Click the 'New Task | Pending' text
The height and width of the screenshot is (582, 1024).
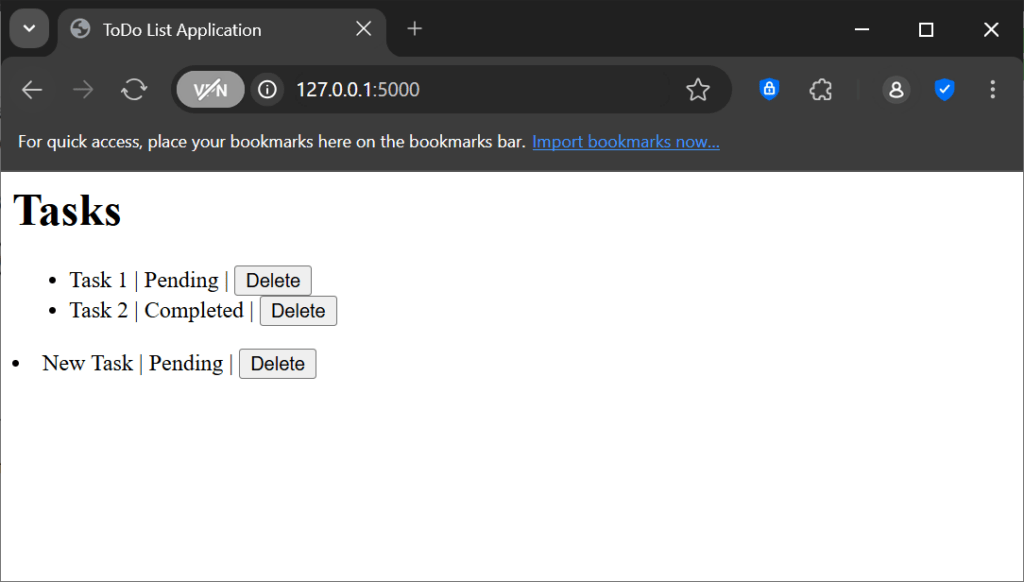pyautogui.click(x=133, y=363)
